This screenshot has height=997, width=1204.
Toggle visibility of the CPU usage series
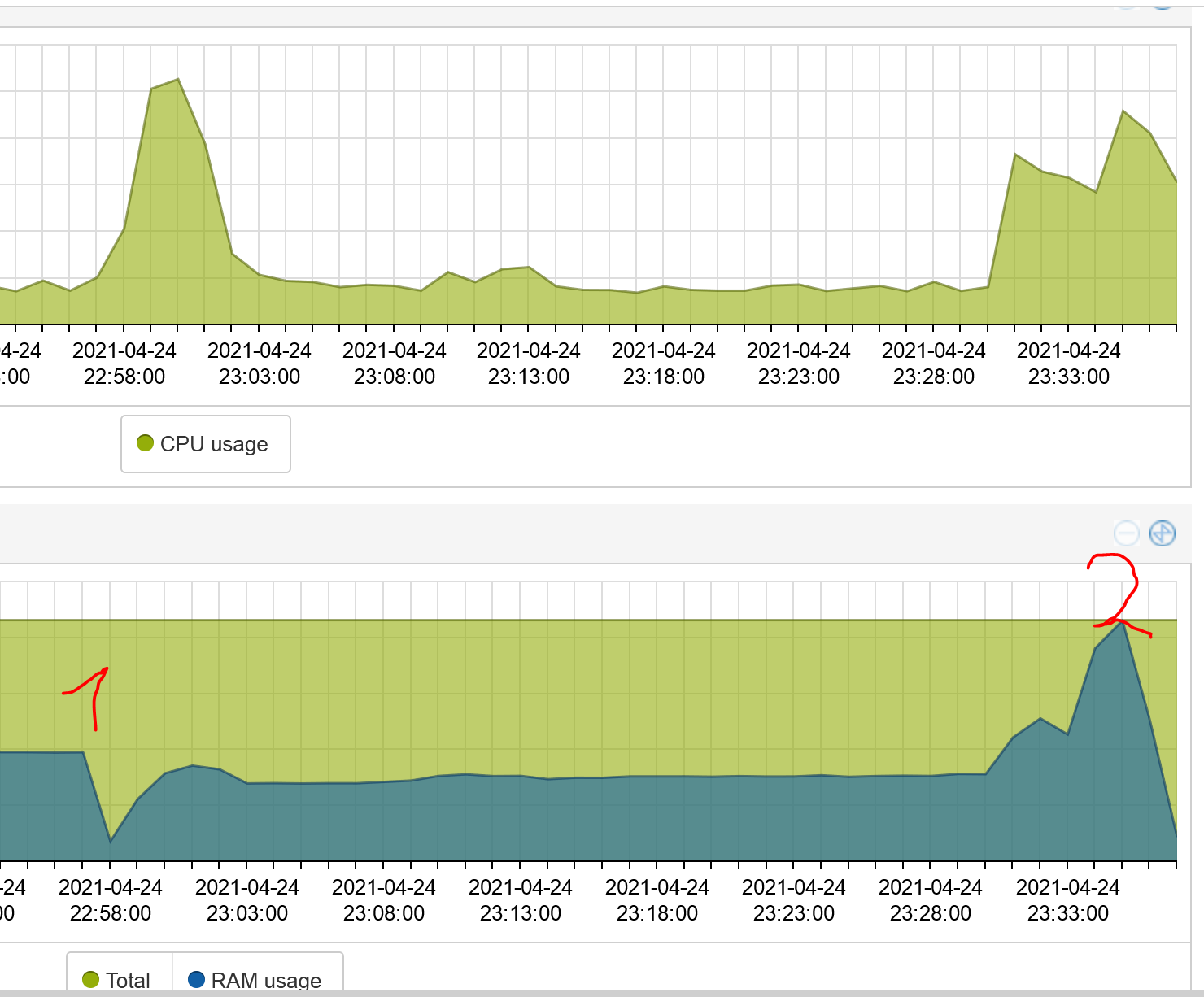pos(205,444)
